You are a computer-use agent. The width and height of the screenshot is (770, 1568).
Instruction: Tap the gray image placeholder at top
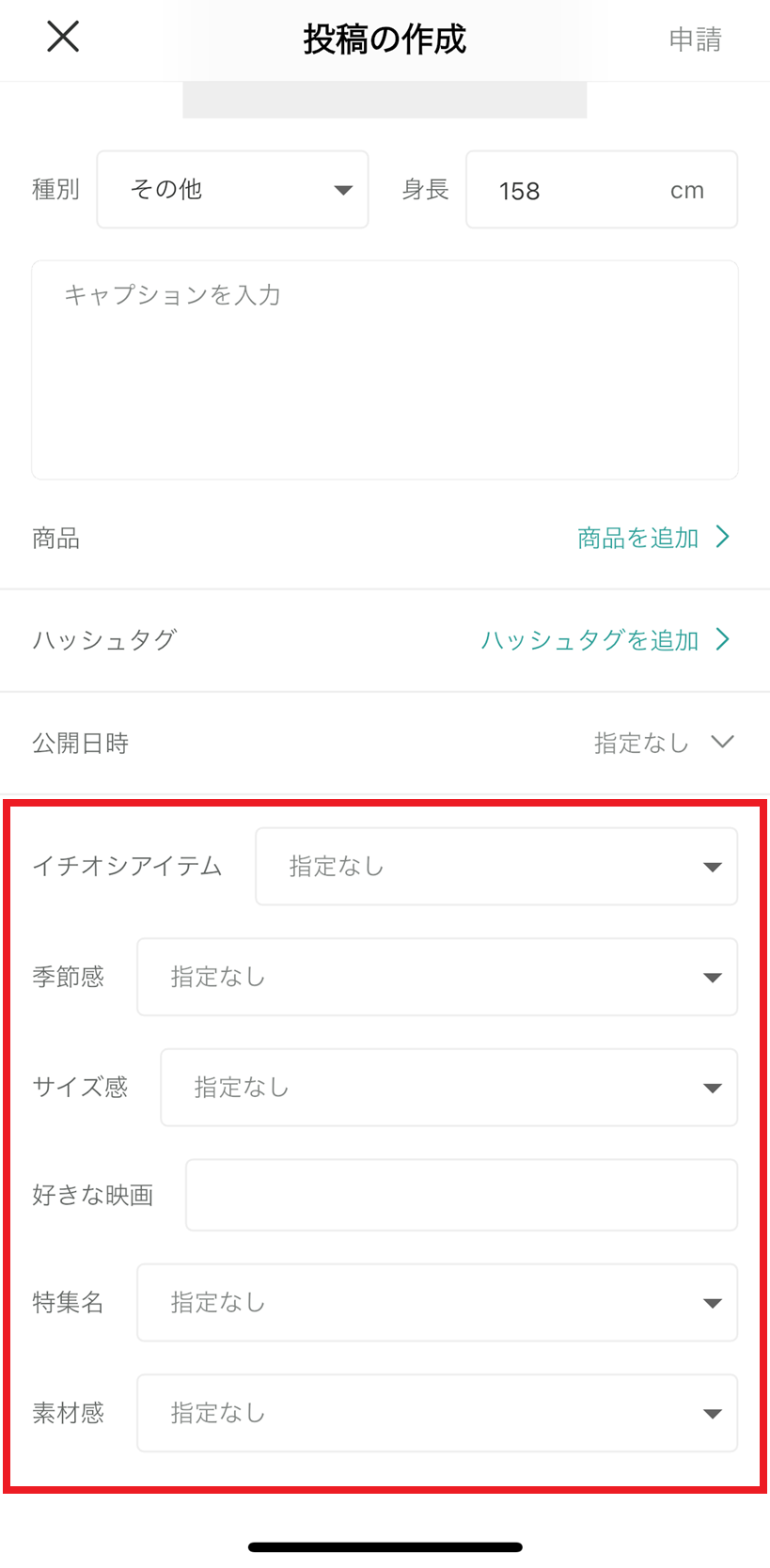[x=385, y=100]
